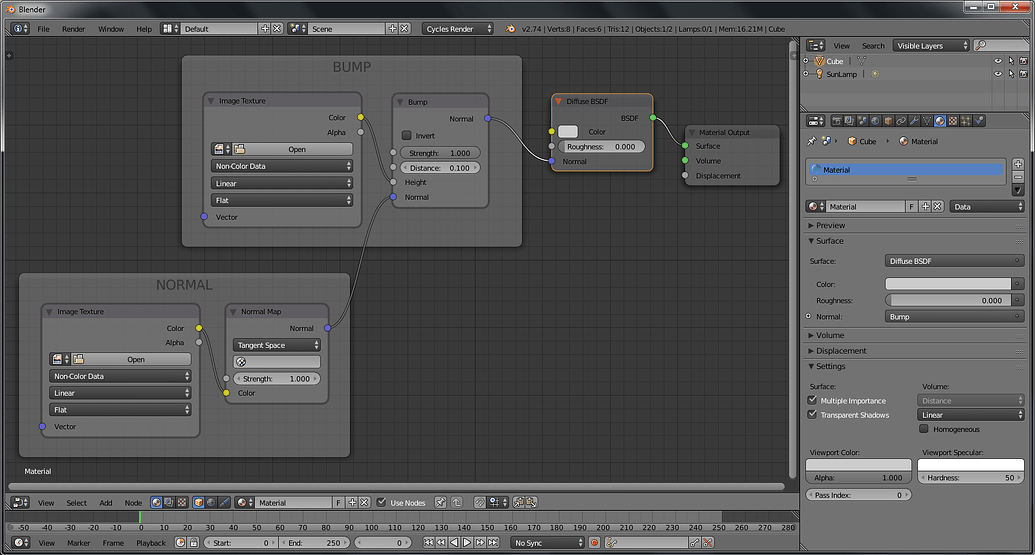
Task: Toggle Cube selectability cursor icon
Action: click(1011, 61)
